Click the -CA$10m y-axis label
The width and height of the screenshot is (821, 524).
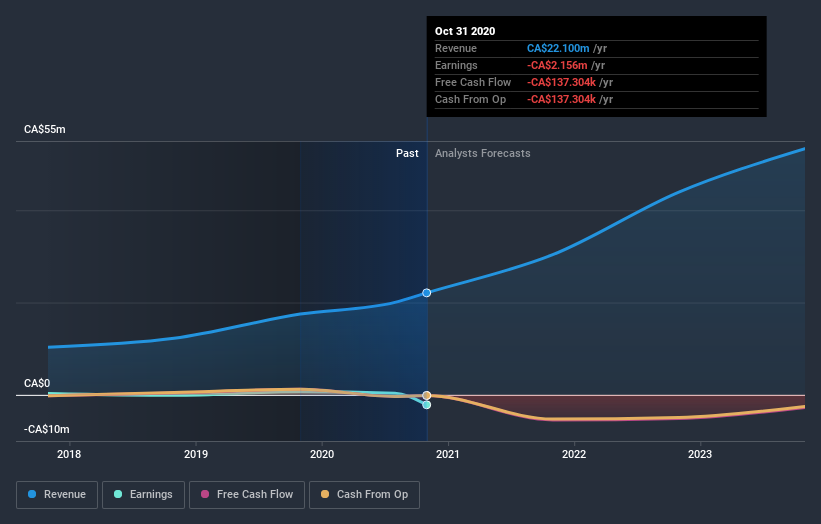pos(47,429)
